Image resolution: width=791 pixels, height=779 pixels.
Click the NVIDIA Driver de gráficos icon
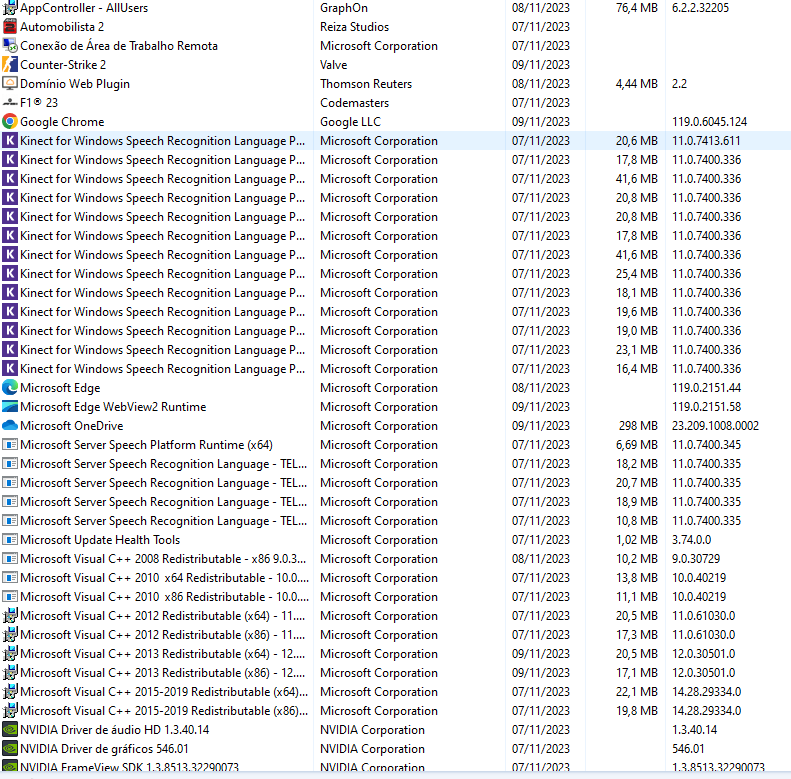[x=10, y=749]
